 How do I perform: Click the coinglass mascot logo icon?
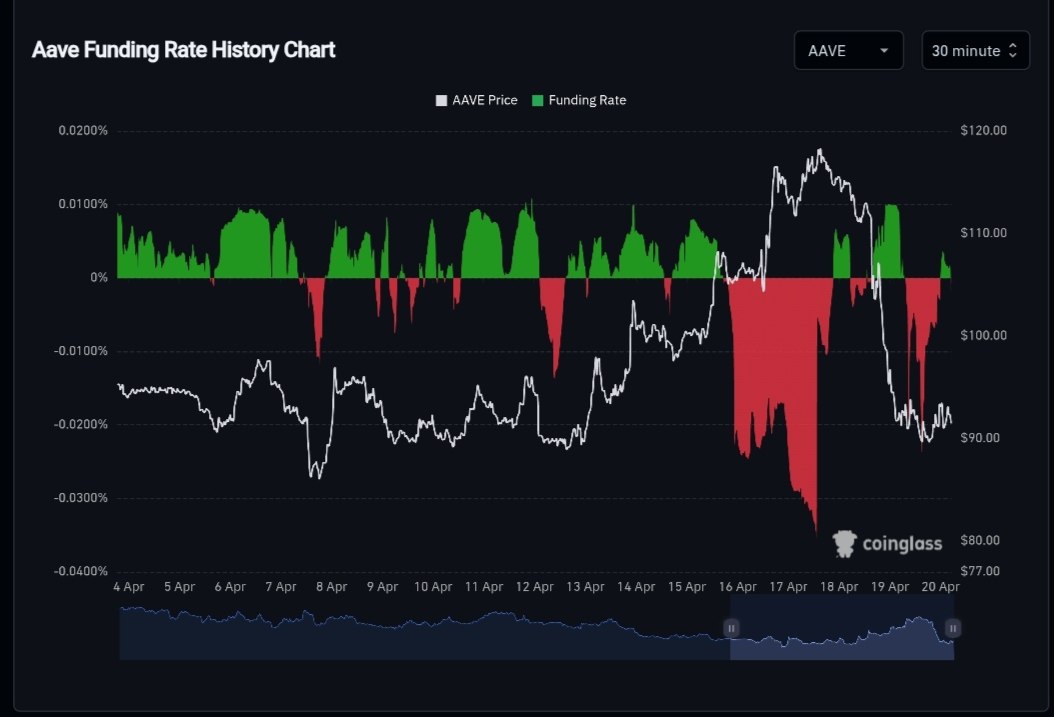[845, 543]
